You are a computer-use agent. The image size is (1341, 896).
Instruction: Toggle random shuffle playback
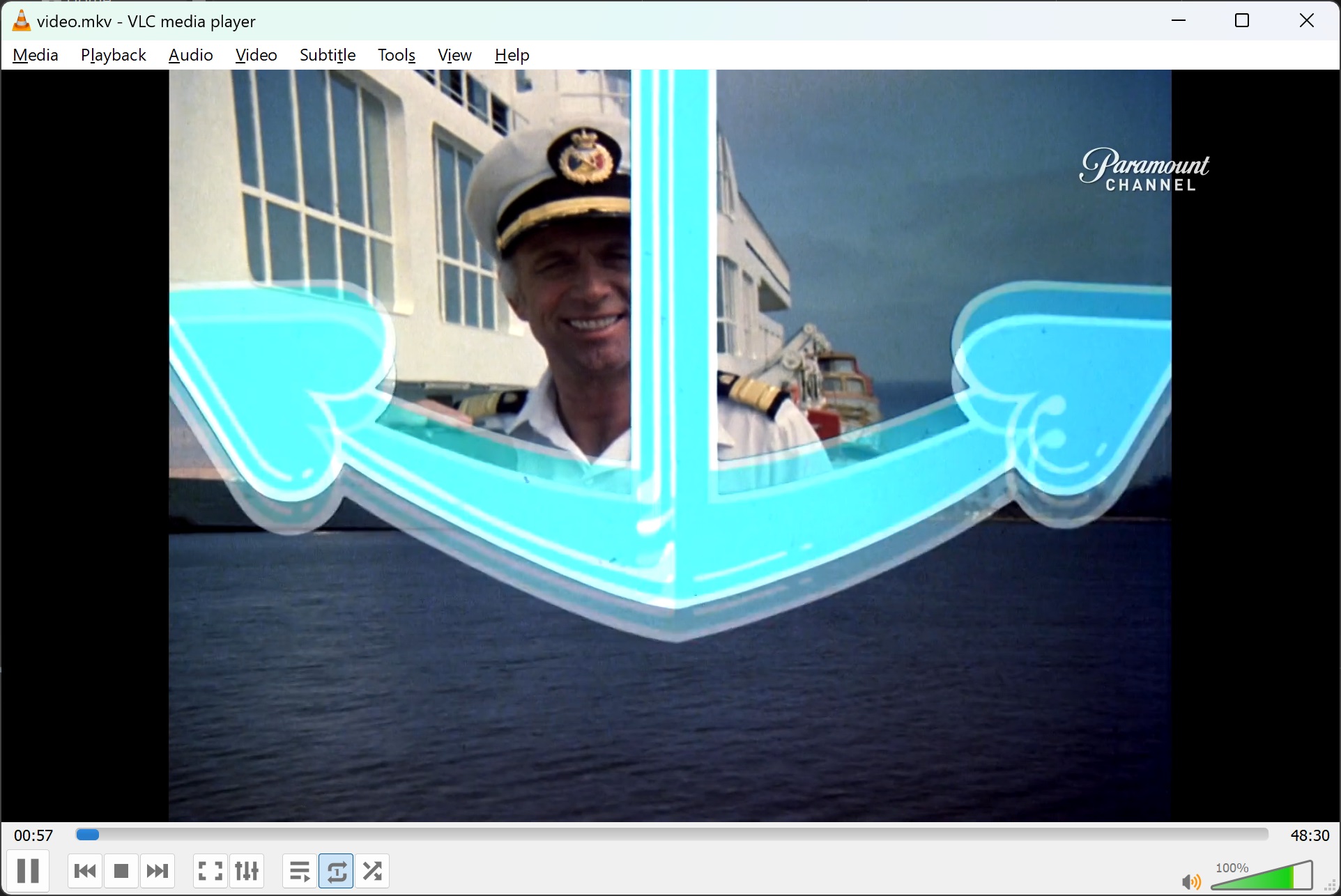pos(373,871)
